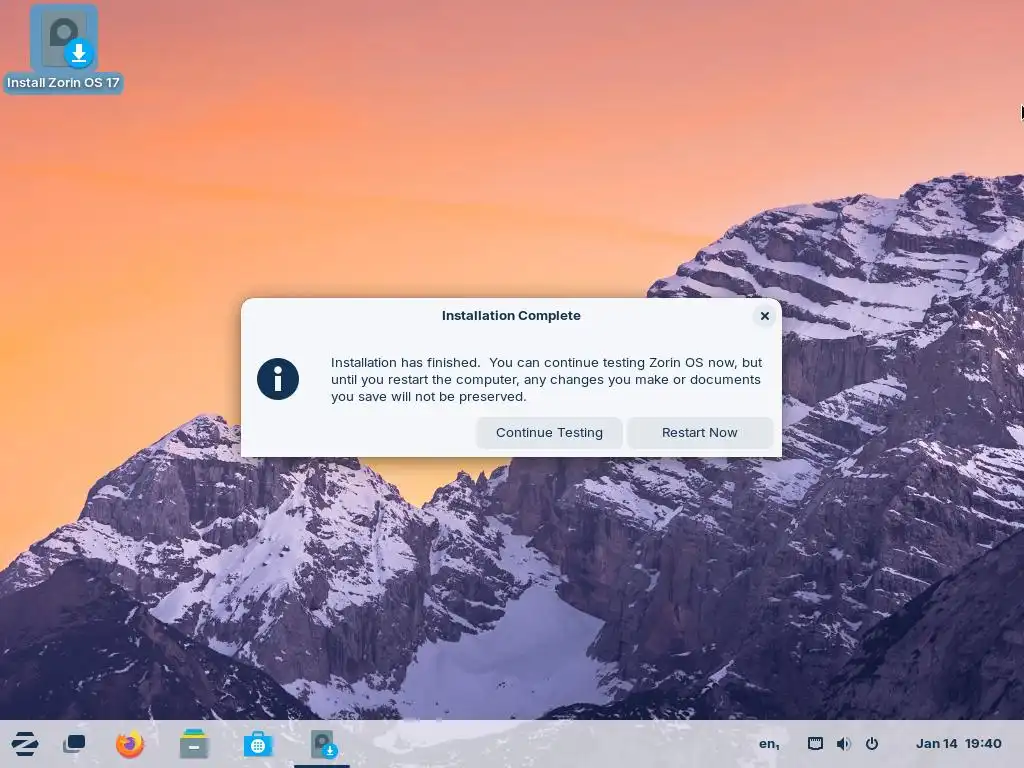Click the Continue Testing button

pos(549,432)
